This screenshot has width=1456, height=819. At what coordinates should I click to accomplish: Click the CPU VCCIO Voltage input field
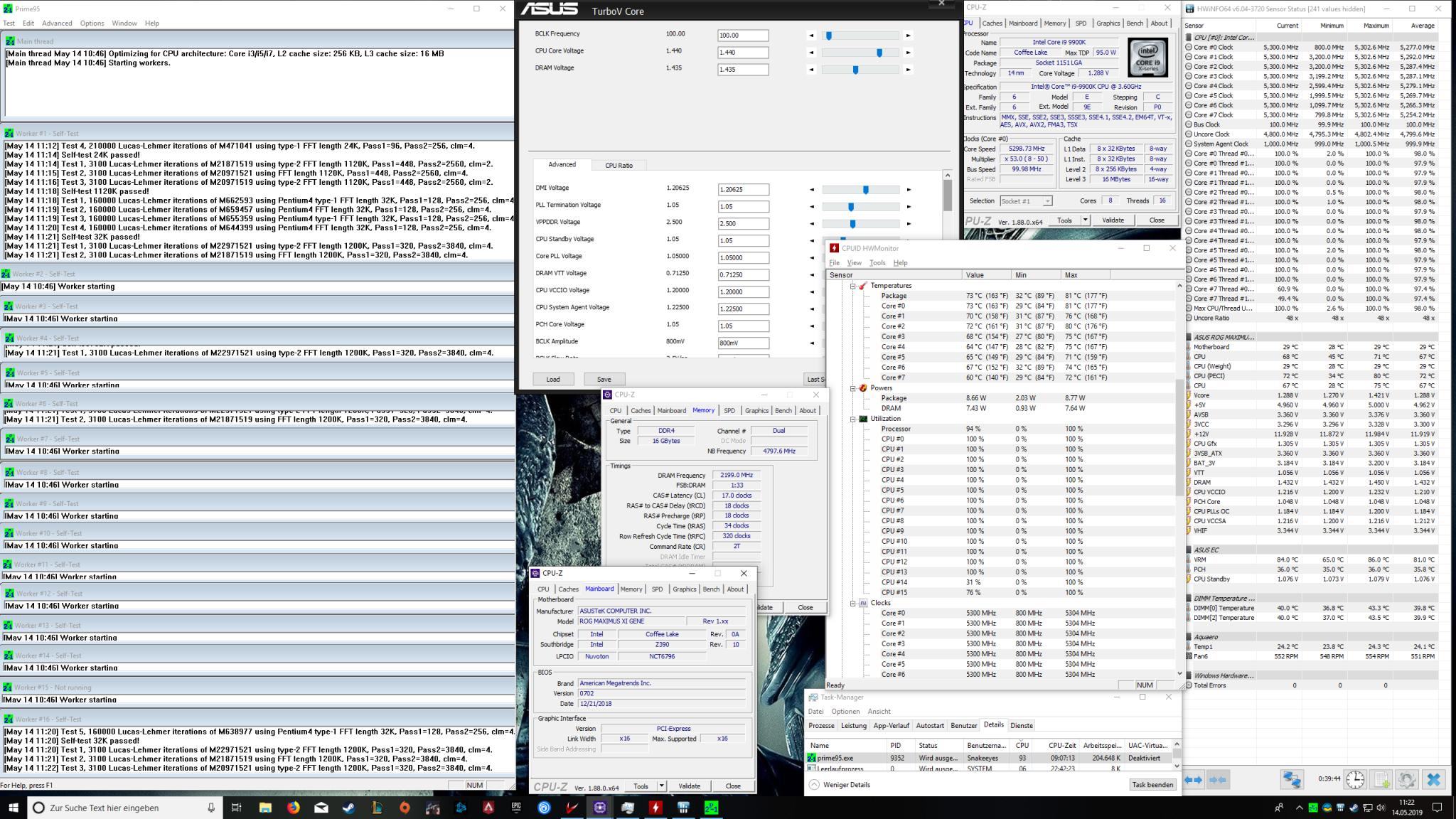point(743,291)
